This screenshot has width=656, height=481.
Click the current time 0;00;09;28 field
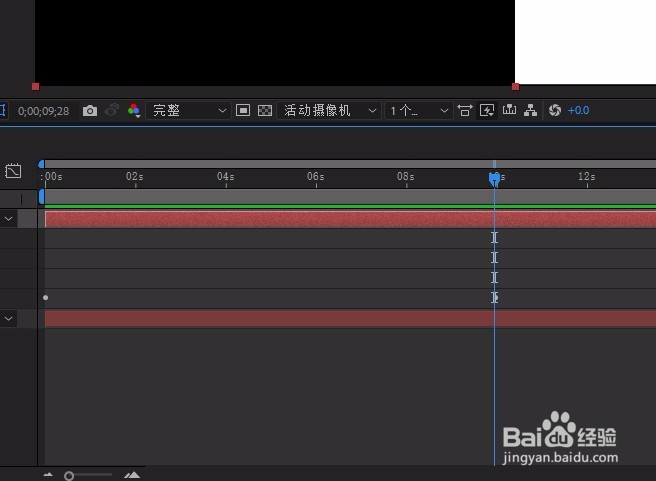point(44,111)
